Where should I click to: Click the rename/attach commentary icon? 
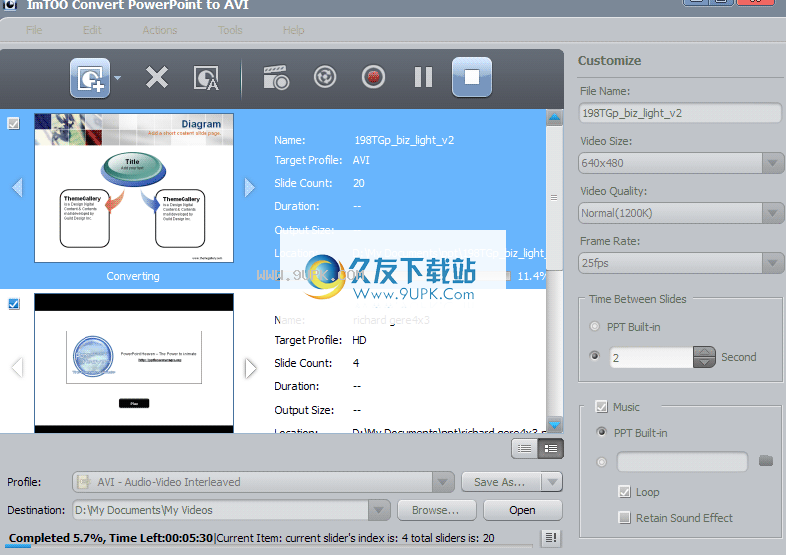tap(206, 78)
